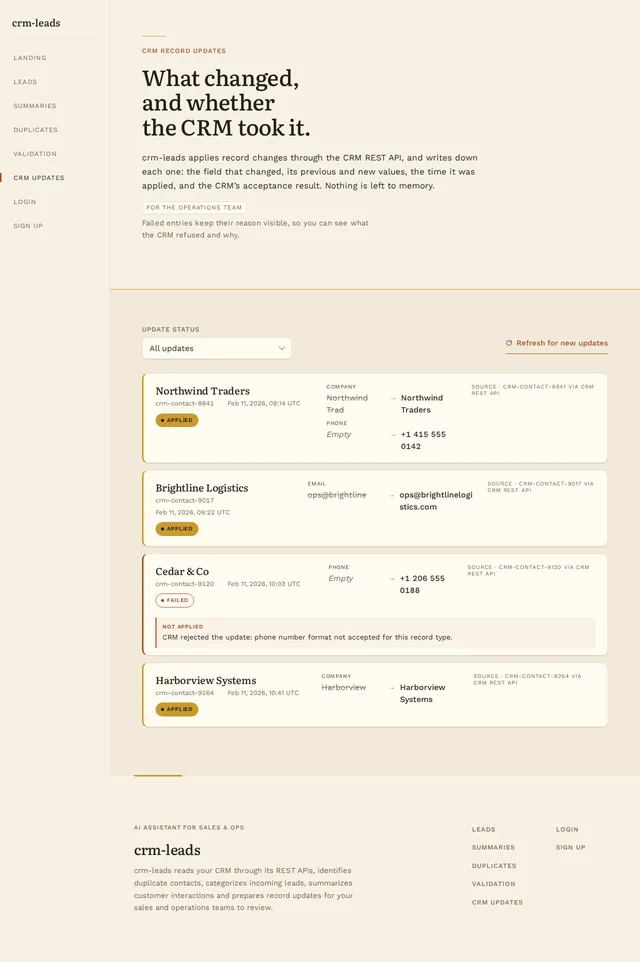Click the Applied badge on Brightline Logistics

pyautogui.click(x=177, y=529)
